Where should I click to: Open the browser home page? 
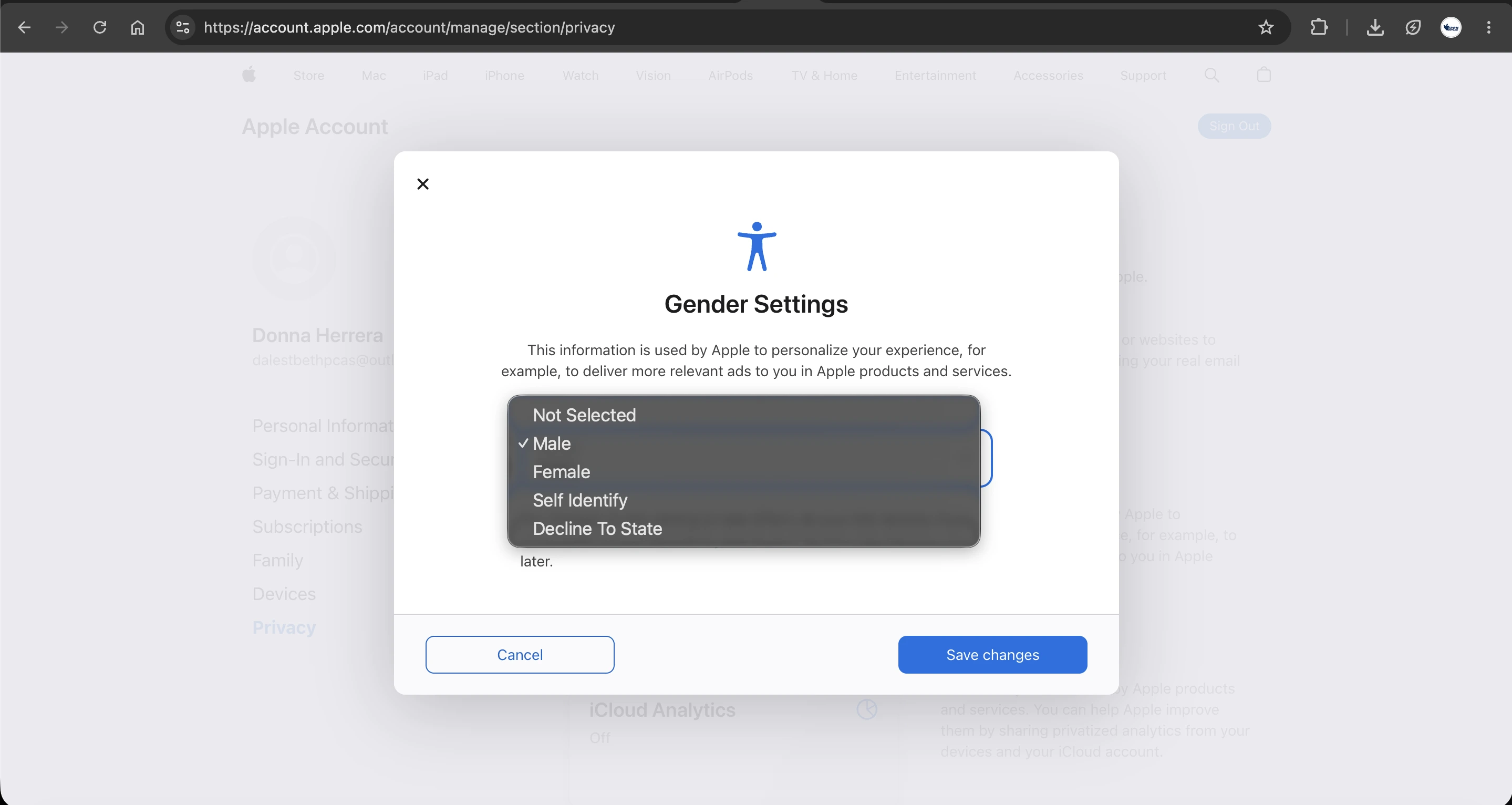[137, 27]
